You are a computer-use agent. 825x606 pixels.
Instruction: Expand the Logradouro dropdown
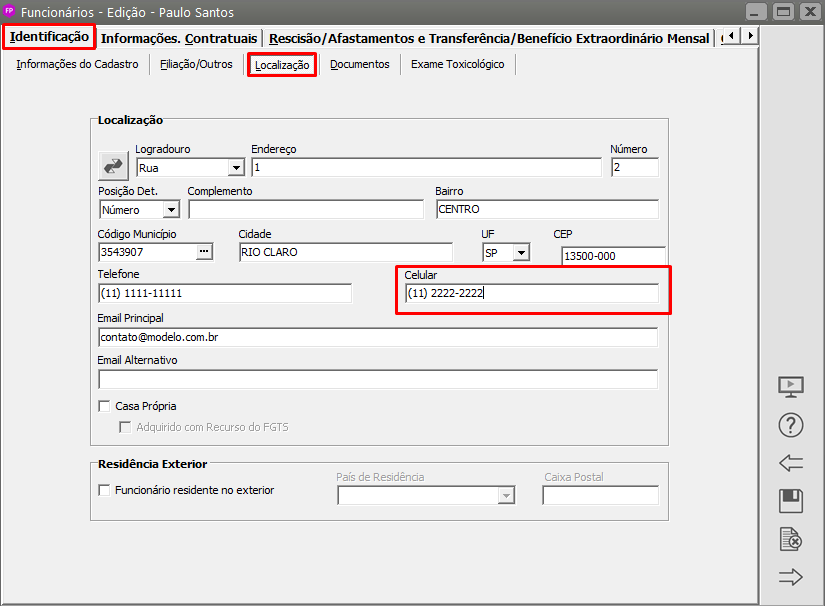(236, 168)
